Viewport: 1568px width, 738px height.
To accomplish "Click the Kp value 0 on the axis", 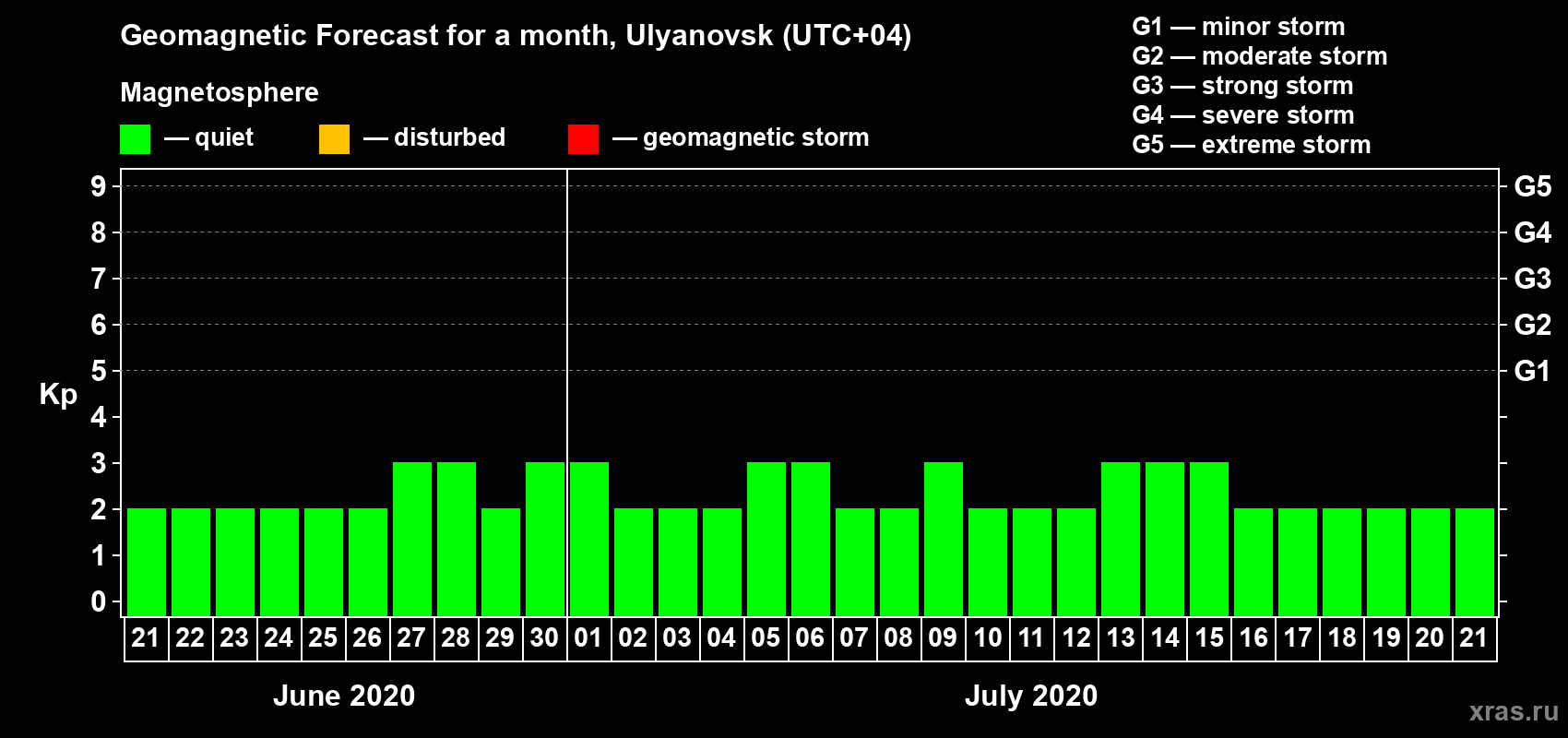I will [99, 601].
